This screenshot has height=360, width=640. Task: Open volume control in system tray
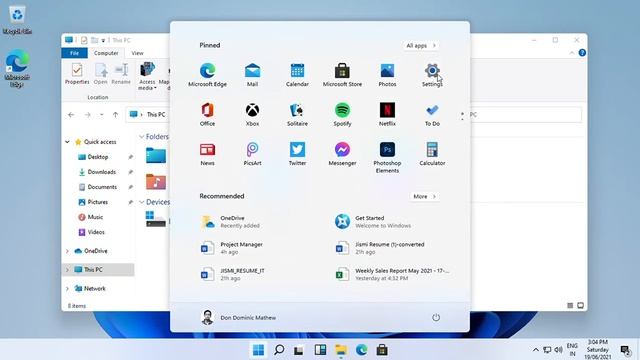click(558, 350)
